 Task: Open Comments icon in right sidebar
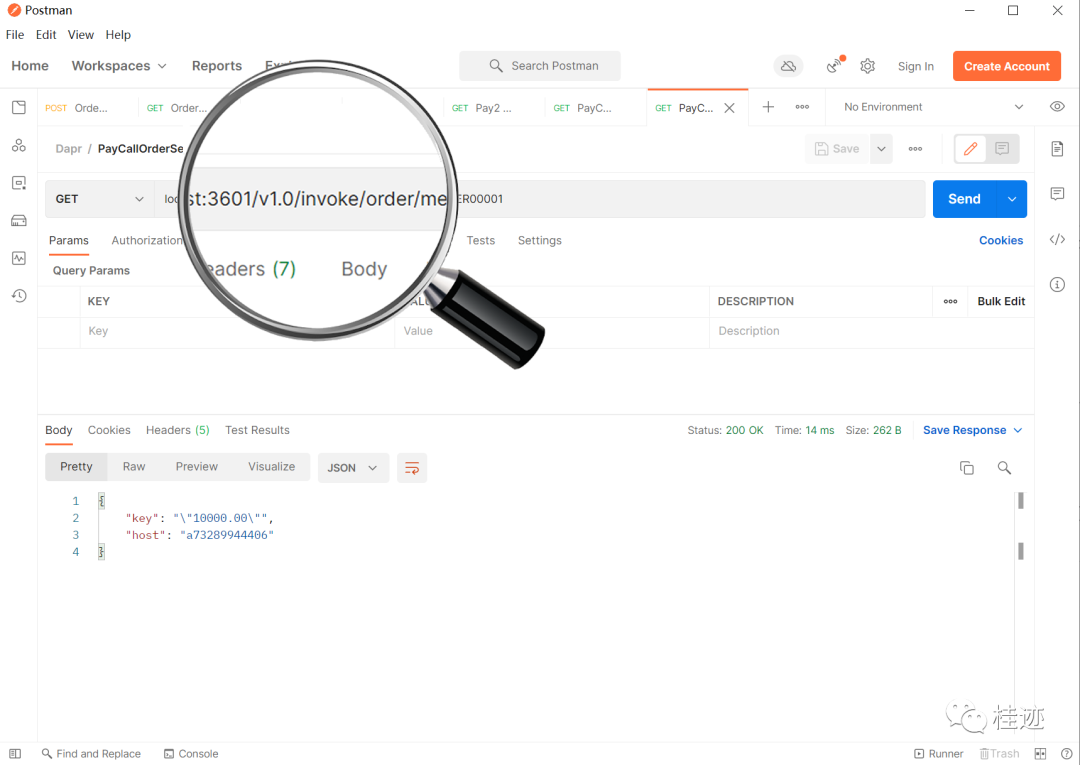(1057, 194)
